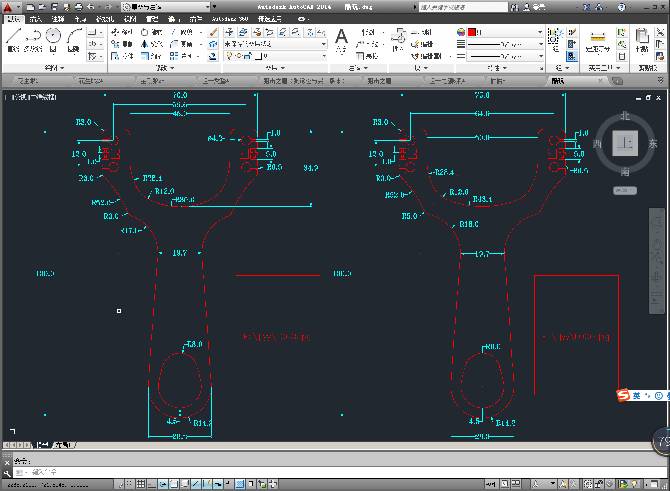Activate the Copy tool in Modify panel
The width and height of the screenshot is (670, 491).
tap(121, 44)
